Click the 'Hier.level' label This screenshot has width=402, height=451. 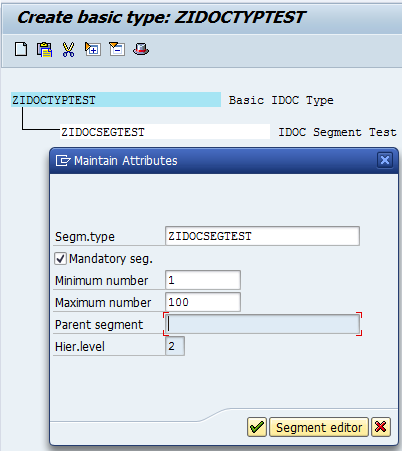tap(80, 347)
